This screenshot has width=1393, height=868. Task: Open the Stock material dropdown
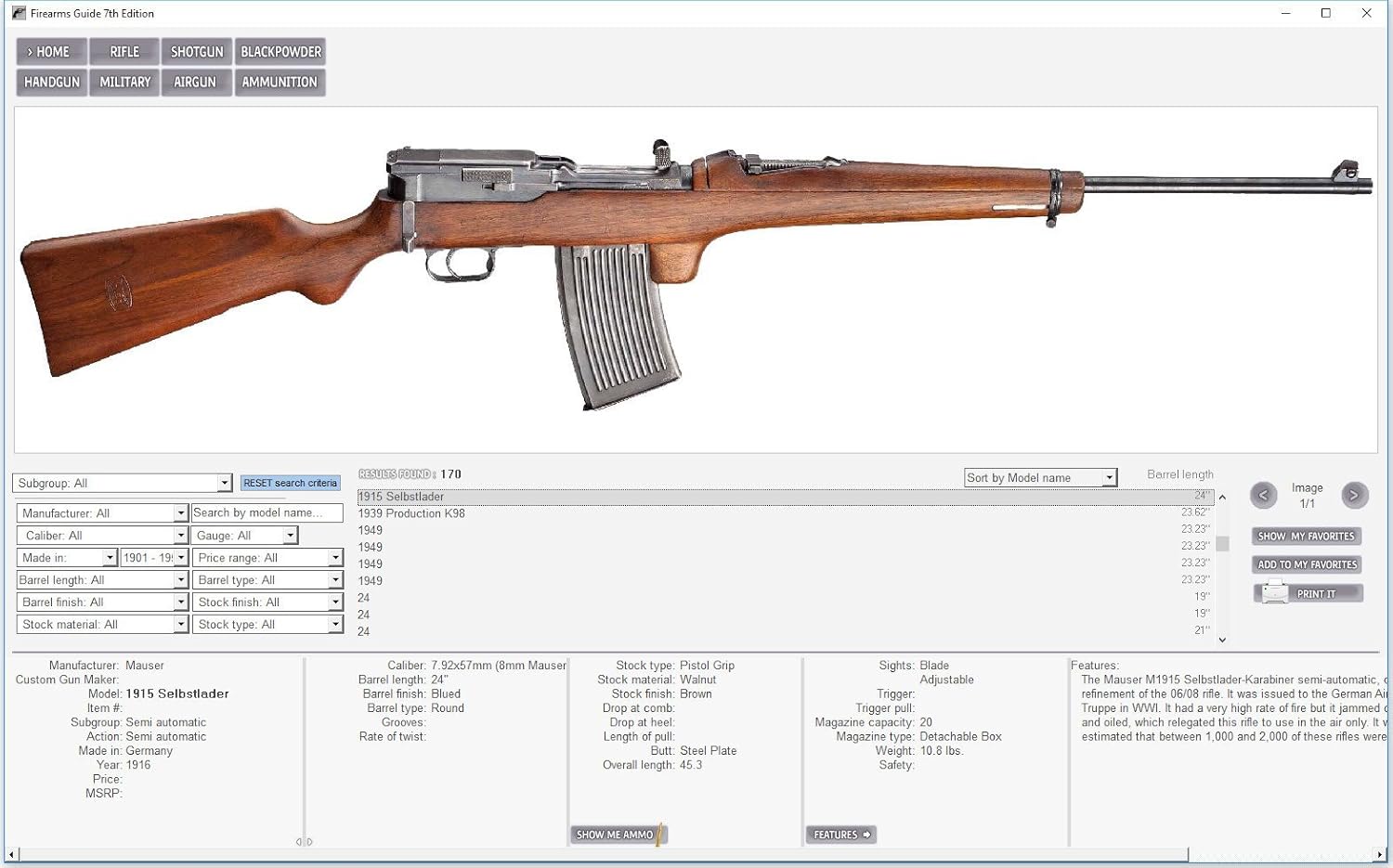pos(102,625)
